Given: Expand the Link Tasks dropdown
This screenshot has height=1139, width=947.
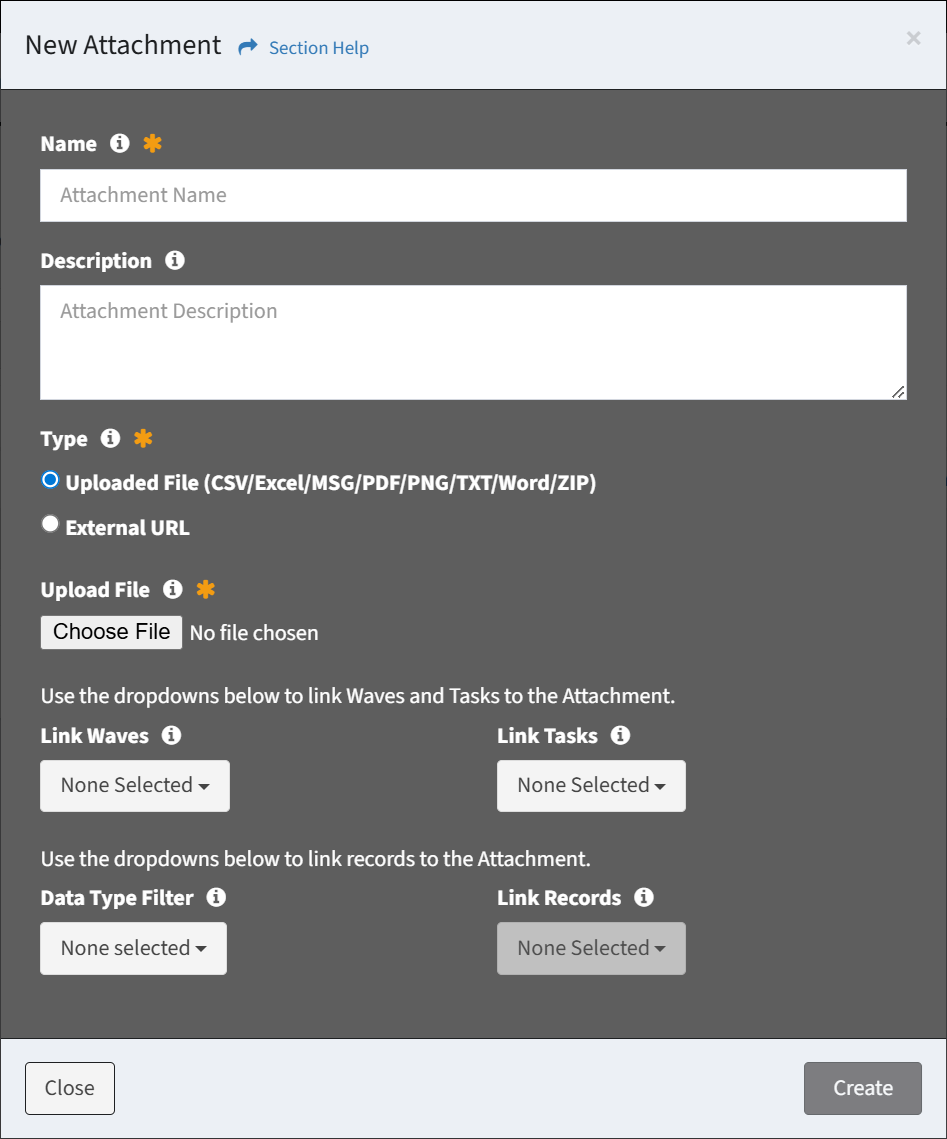Looking at the screenshot, I should [x=591, y=786].
